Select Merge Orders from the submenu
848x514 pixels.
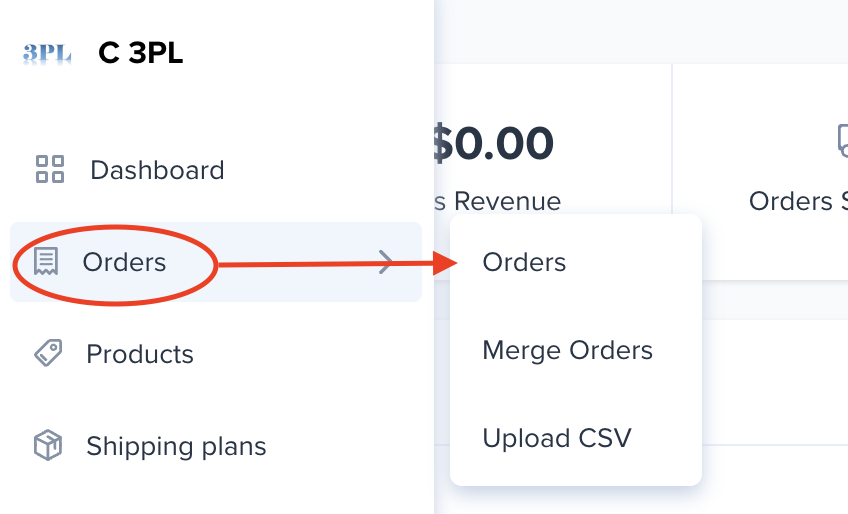click(x=567, y=350)
